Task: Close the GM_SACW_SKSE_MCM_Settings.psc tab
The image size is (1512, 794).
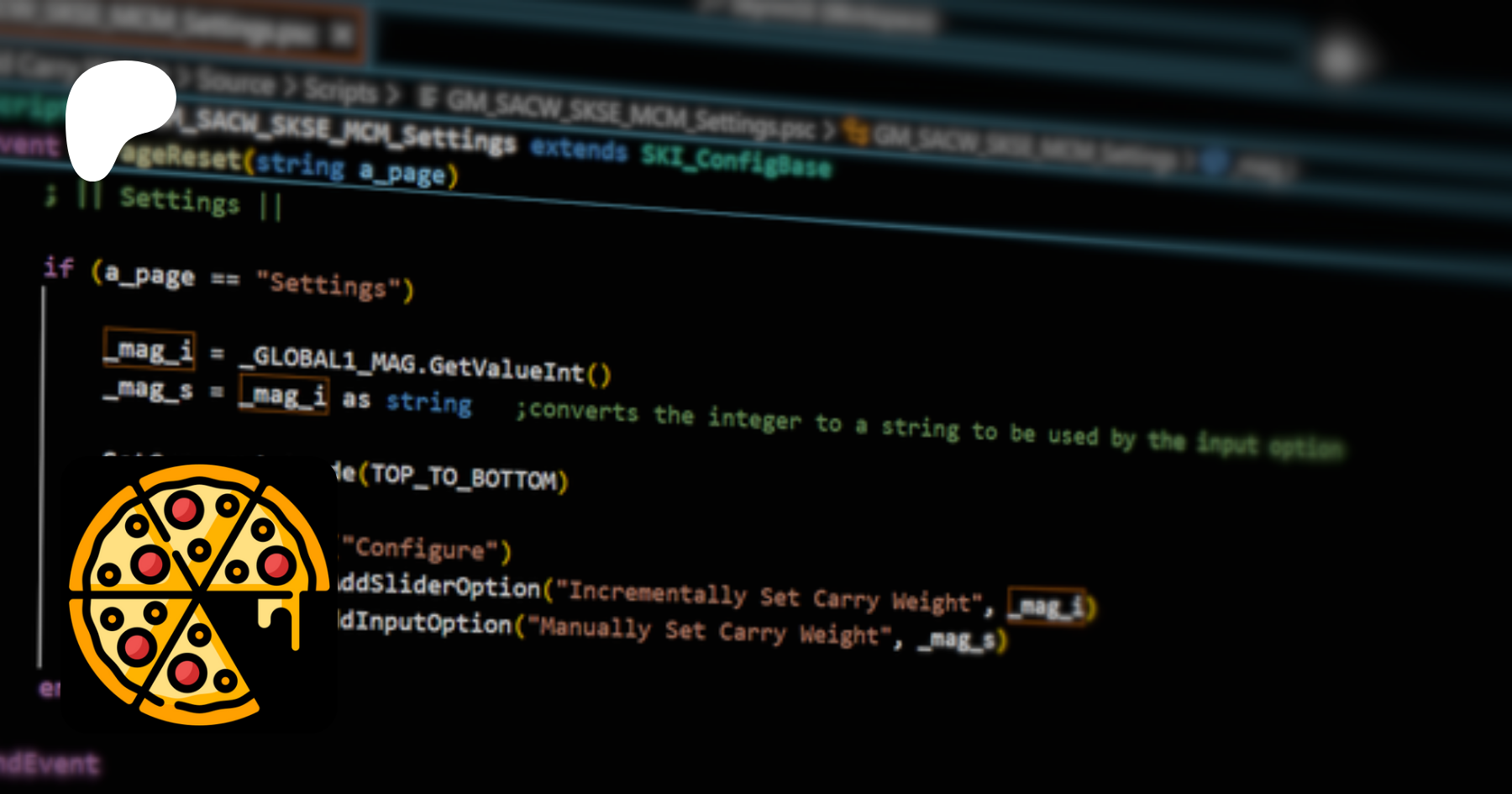Action: click(x=342, y=35)
